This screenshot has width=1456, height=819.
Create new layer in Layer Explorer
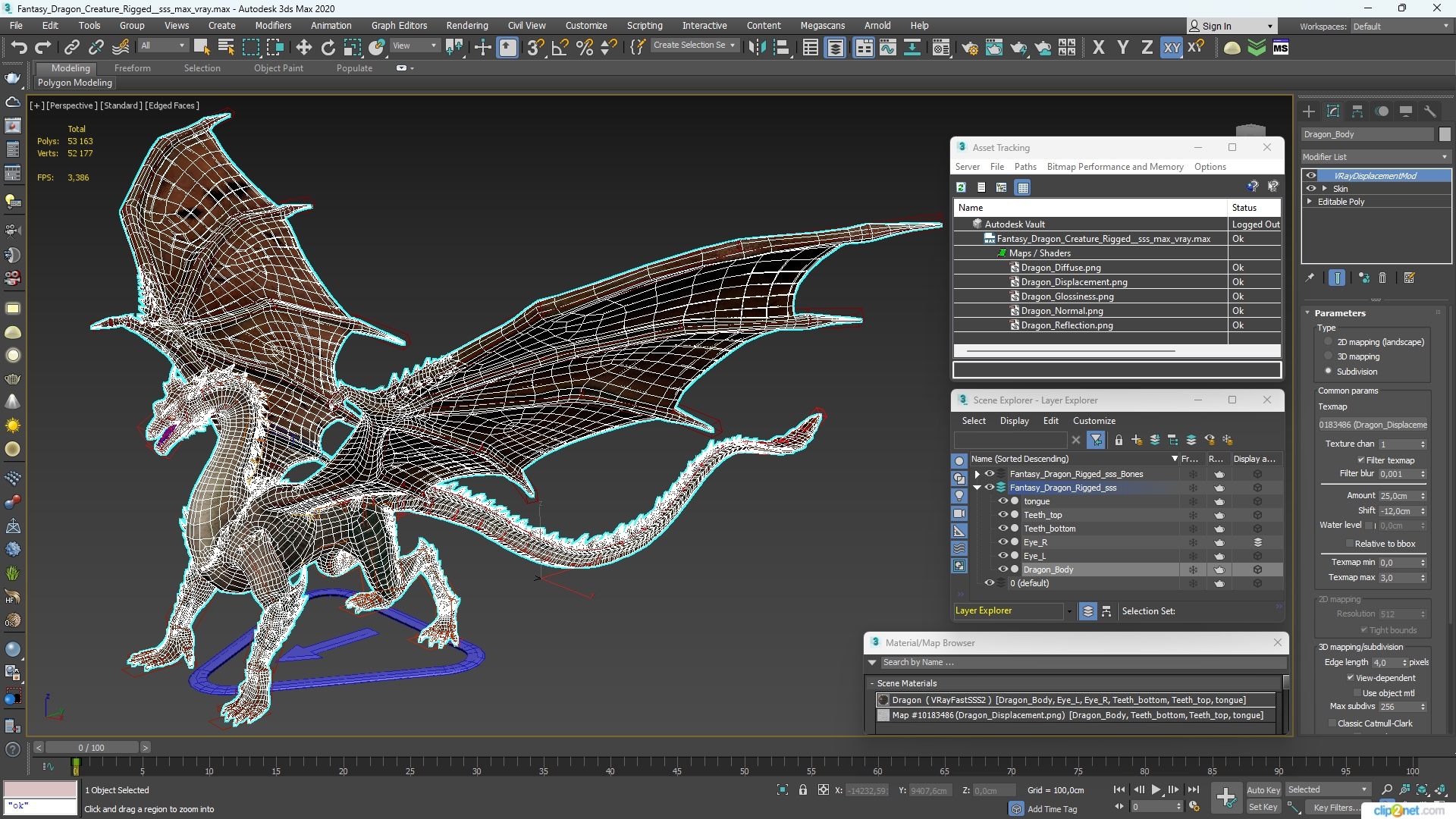point(1136,440)
